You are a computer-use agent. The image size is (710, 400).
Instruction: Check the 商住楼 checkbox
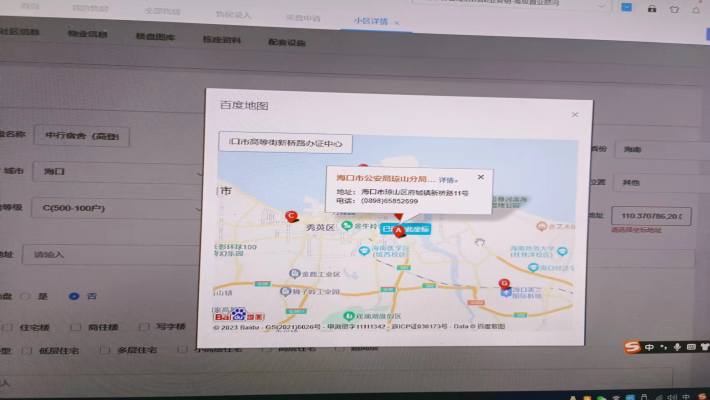pyautogui.click(x=76, y=327)
